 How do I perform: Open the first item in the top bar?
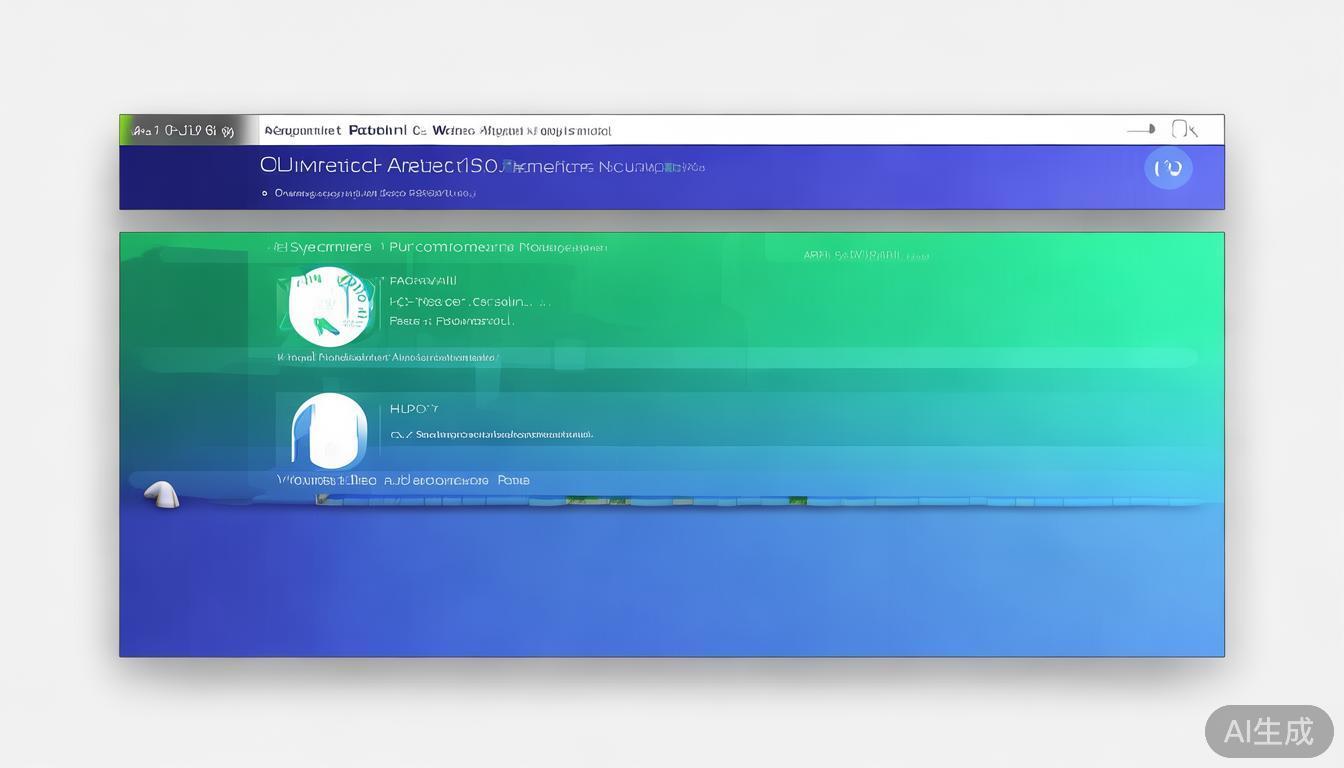pyautogui.click(x=302, y=130)
